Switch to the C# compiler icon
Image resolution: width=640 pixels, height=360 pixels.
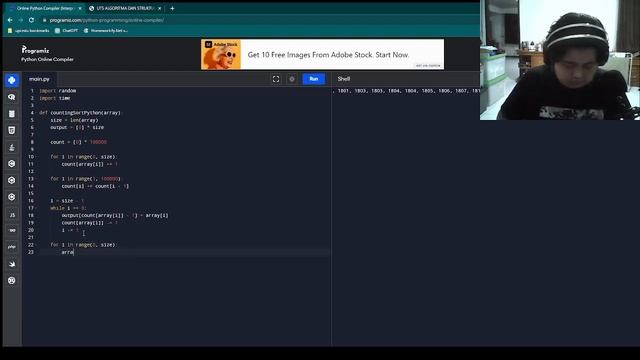click(x=12, y=197)
